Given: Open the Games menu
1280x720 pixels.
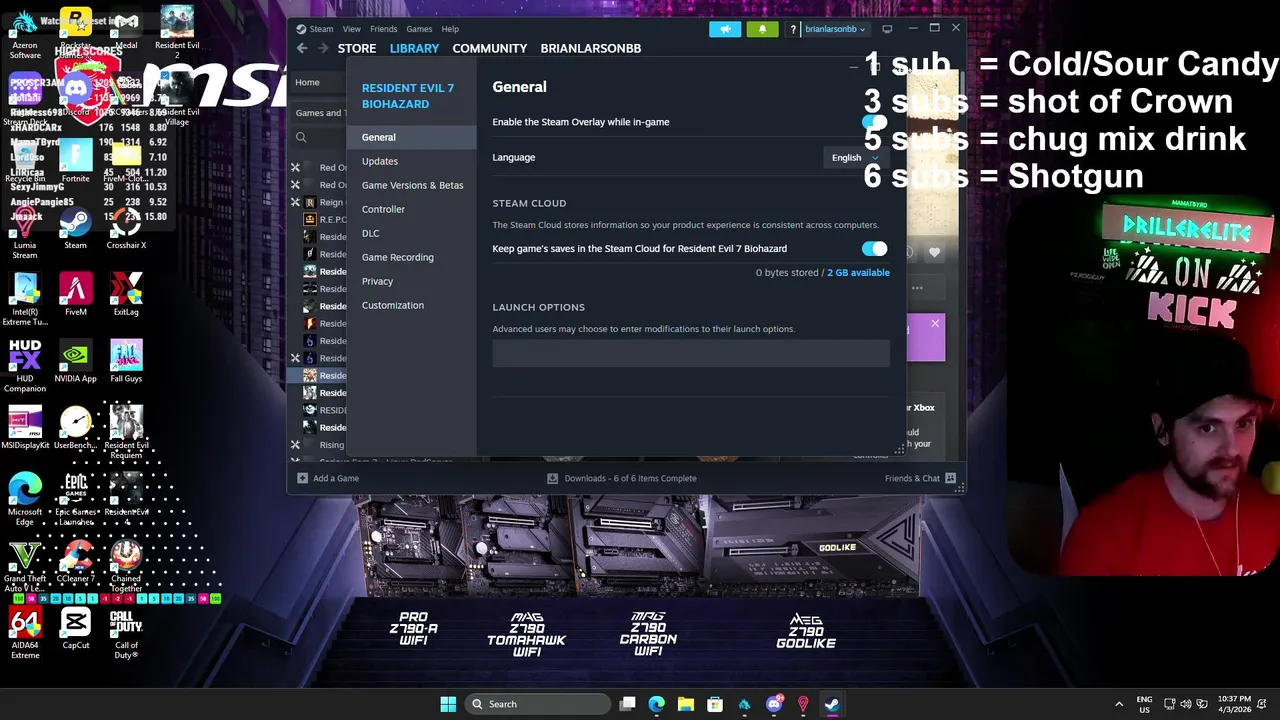Looking at the screenshot, I should [x=419, y=29].
